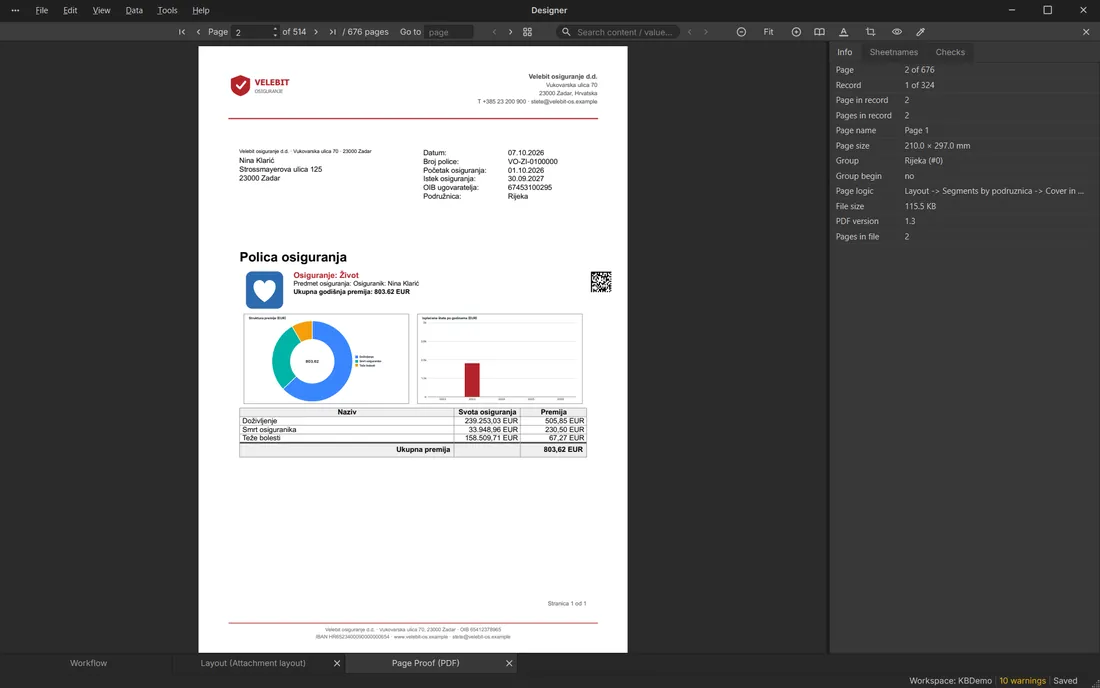Click the donut chart thumbnail
Screen dimensions: 1100x688
[x=326, y=359]
